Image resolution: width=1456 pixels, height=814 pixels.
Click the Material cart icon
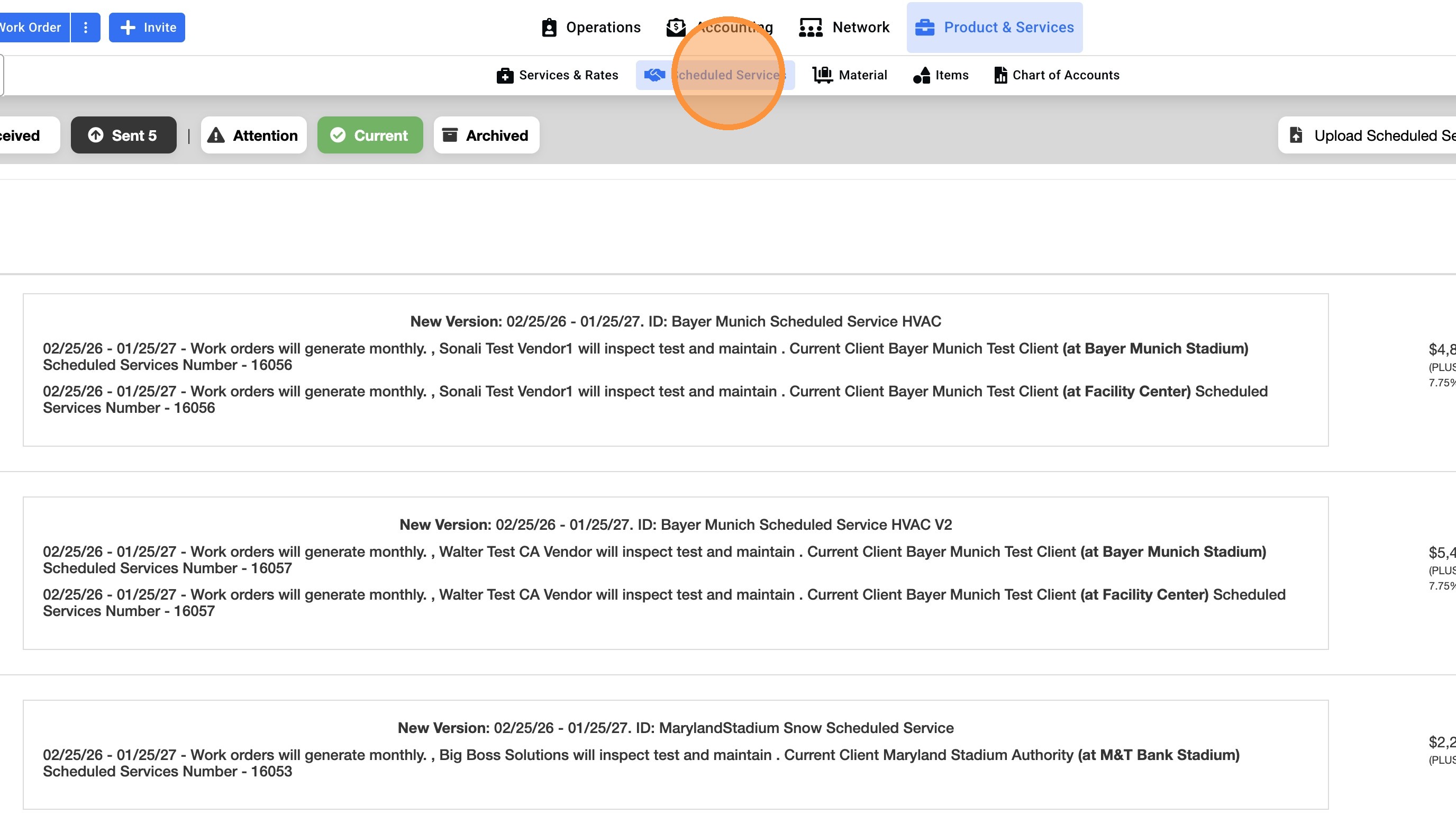[x=822, y=75]
